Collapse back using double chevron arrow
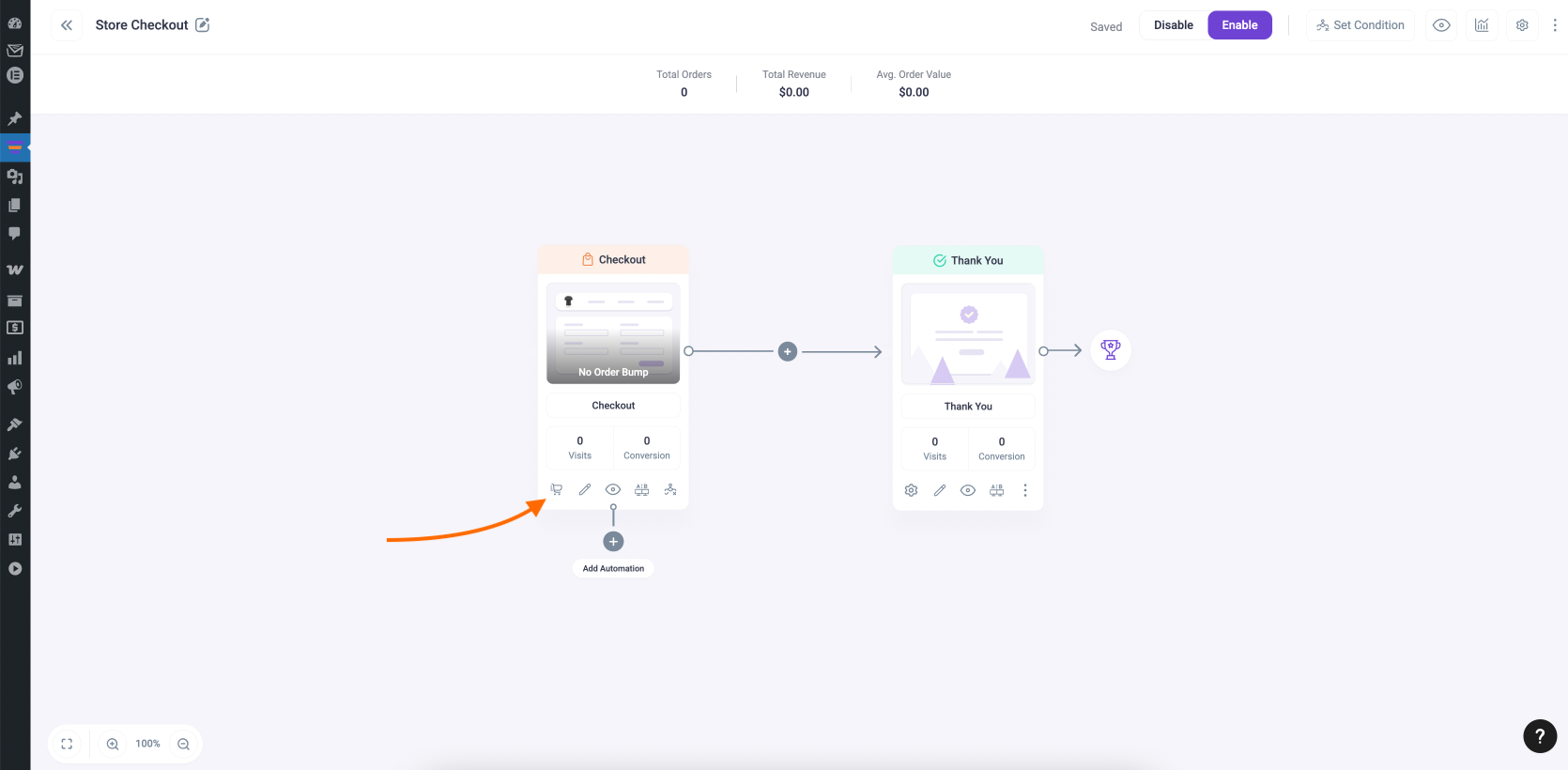The image size is (1568, 770). tap(67, 25)
